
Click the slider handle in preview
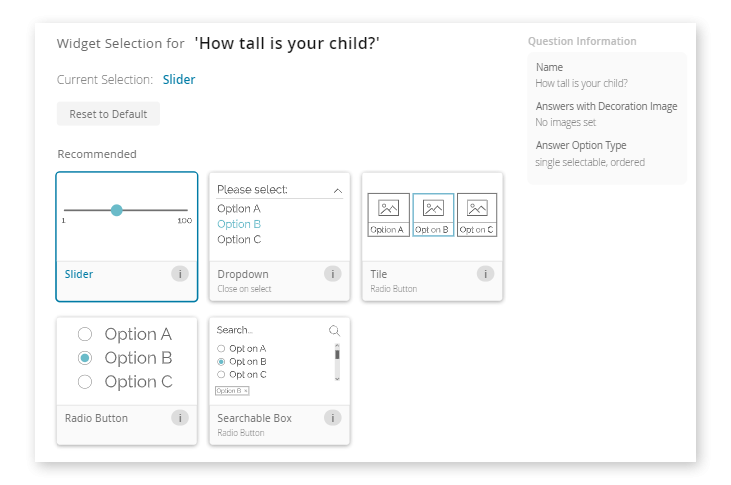click(117, 210)
